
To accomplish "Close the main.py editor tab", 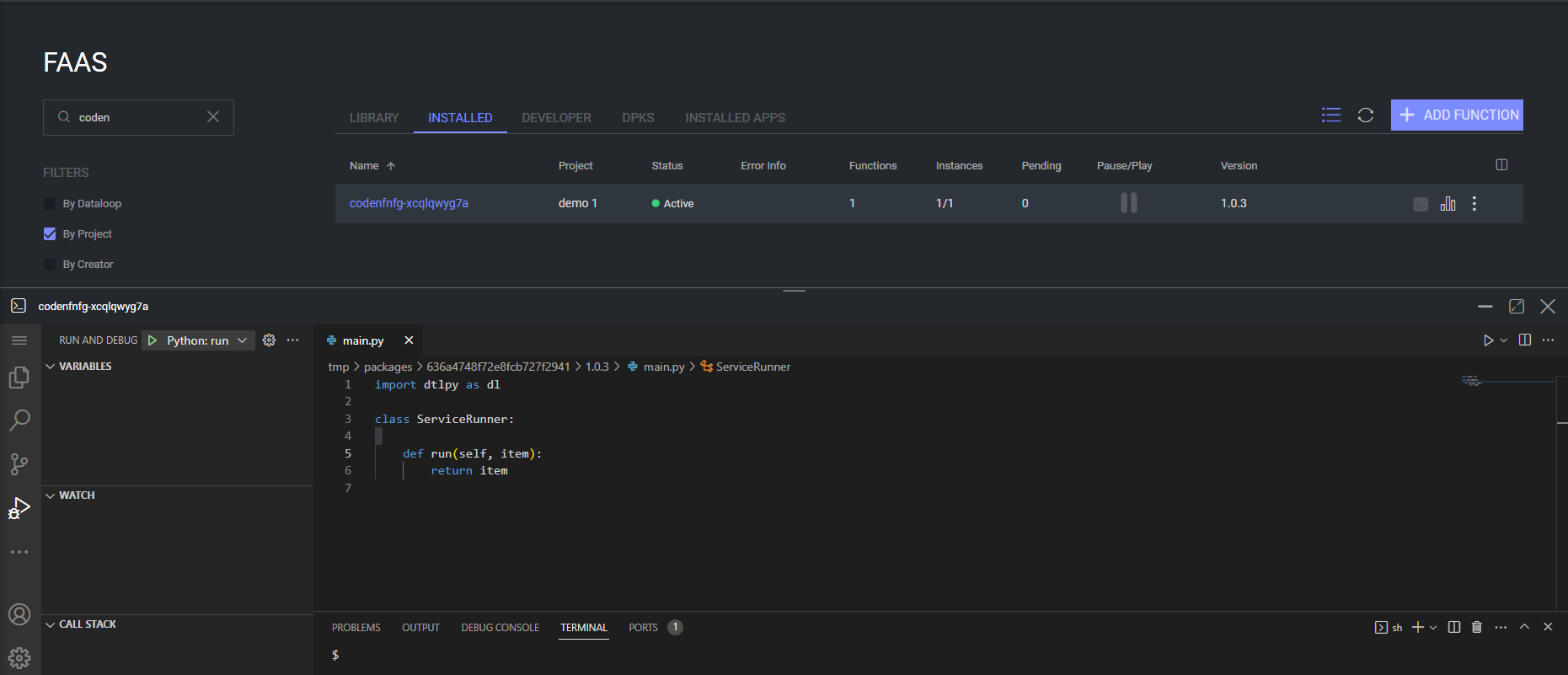I will 409,340.
